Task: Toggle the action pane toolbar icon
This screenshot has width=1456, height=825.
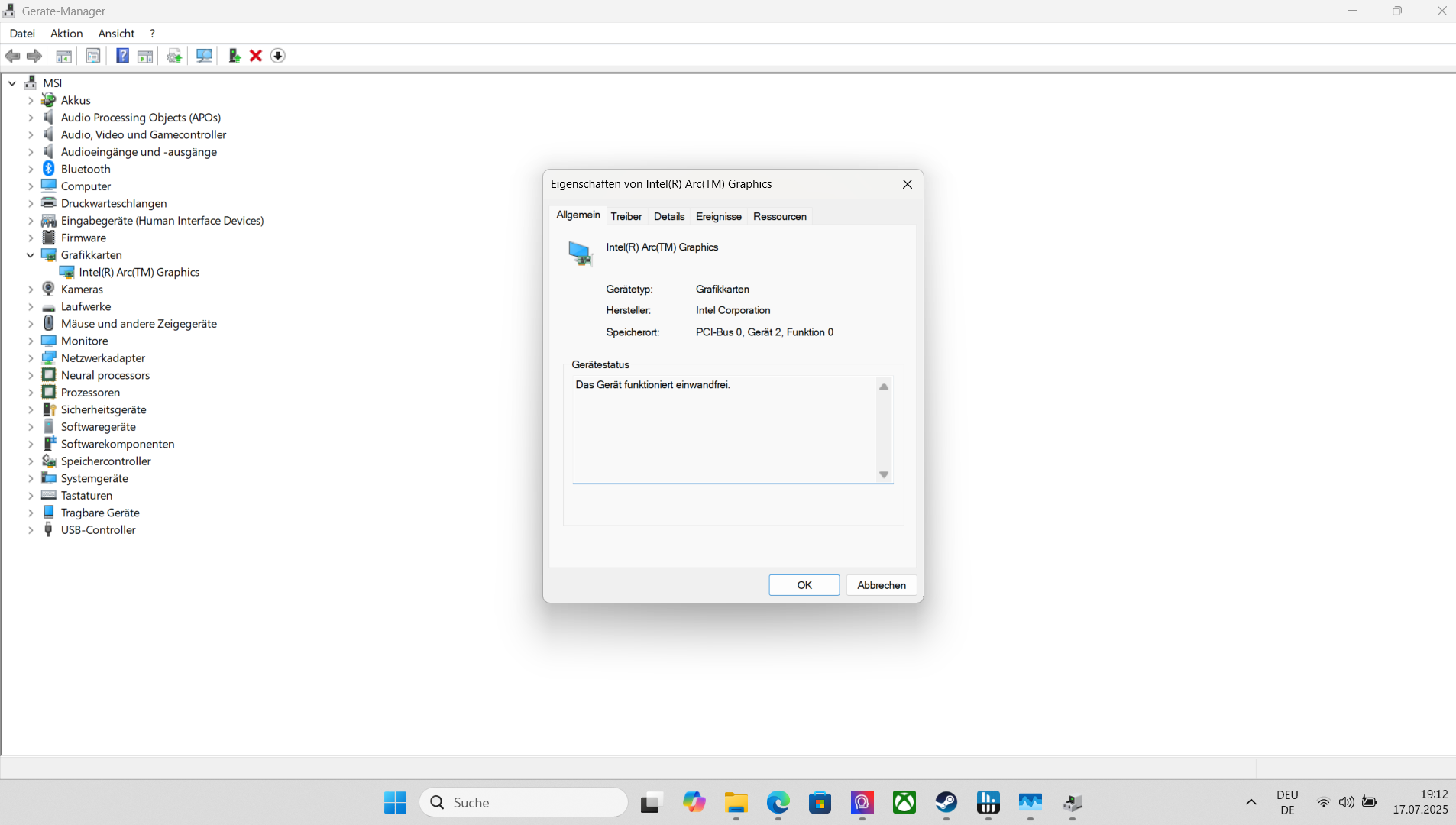Action: 145,56
